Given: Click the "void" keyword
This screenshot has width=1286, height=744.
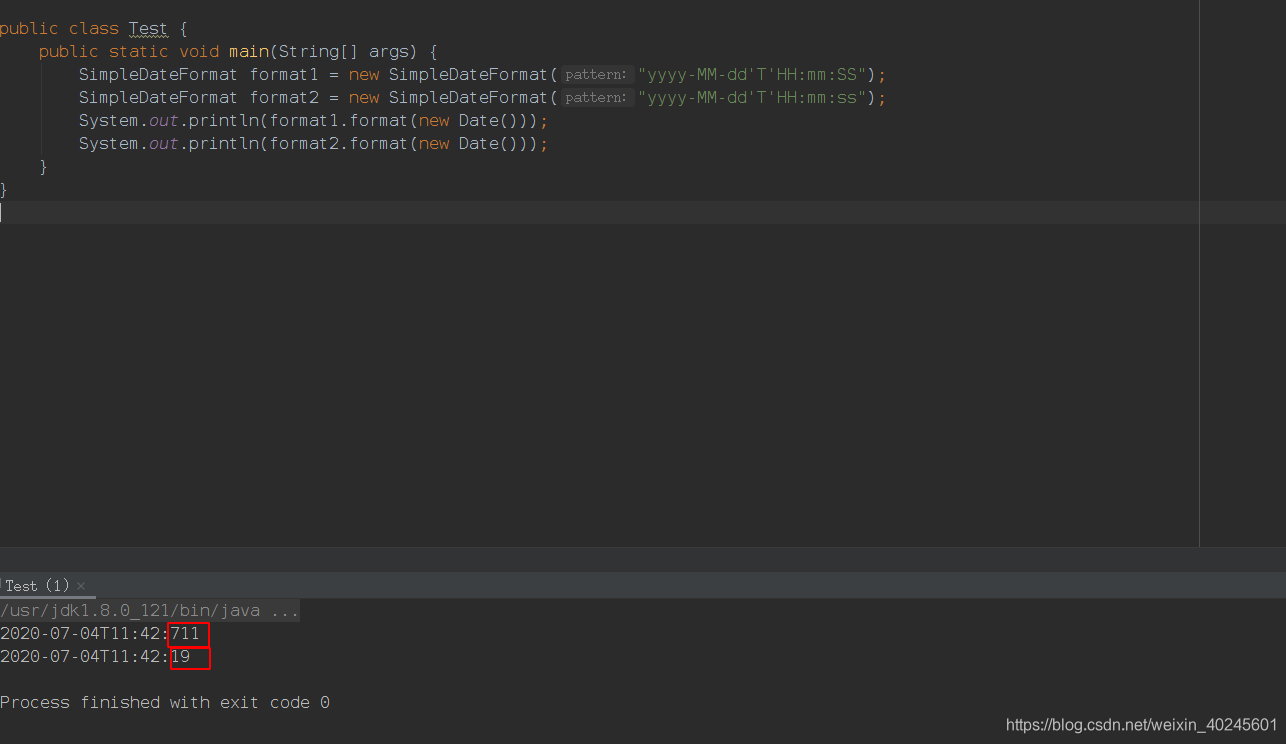Looking at the screenshot, I should point(199,52).
